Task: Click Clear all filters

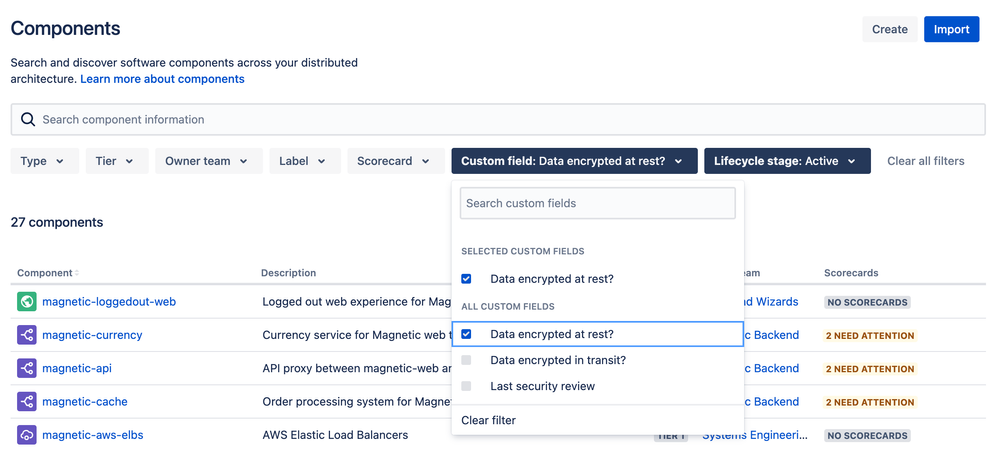Action: 926,161
